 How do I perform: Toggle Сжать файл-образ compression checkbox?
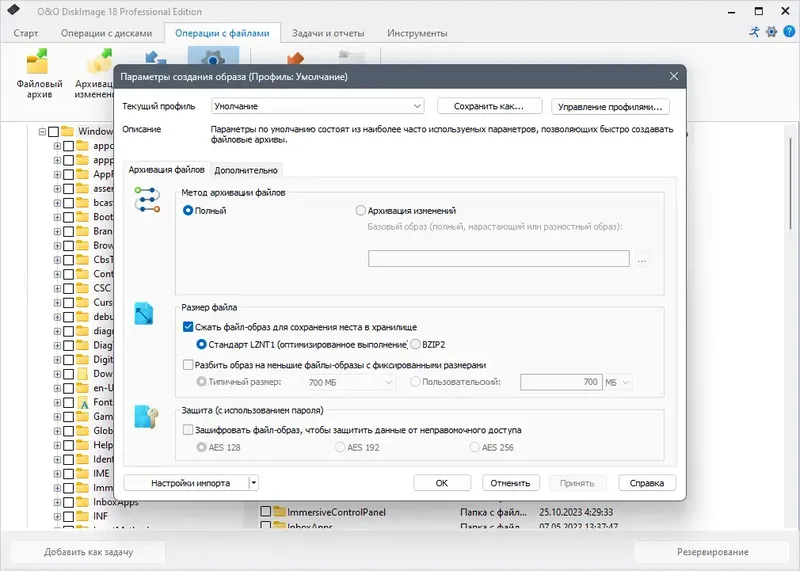pos(188,327)
